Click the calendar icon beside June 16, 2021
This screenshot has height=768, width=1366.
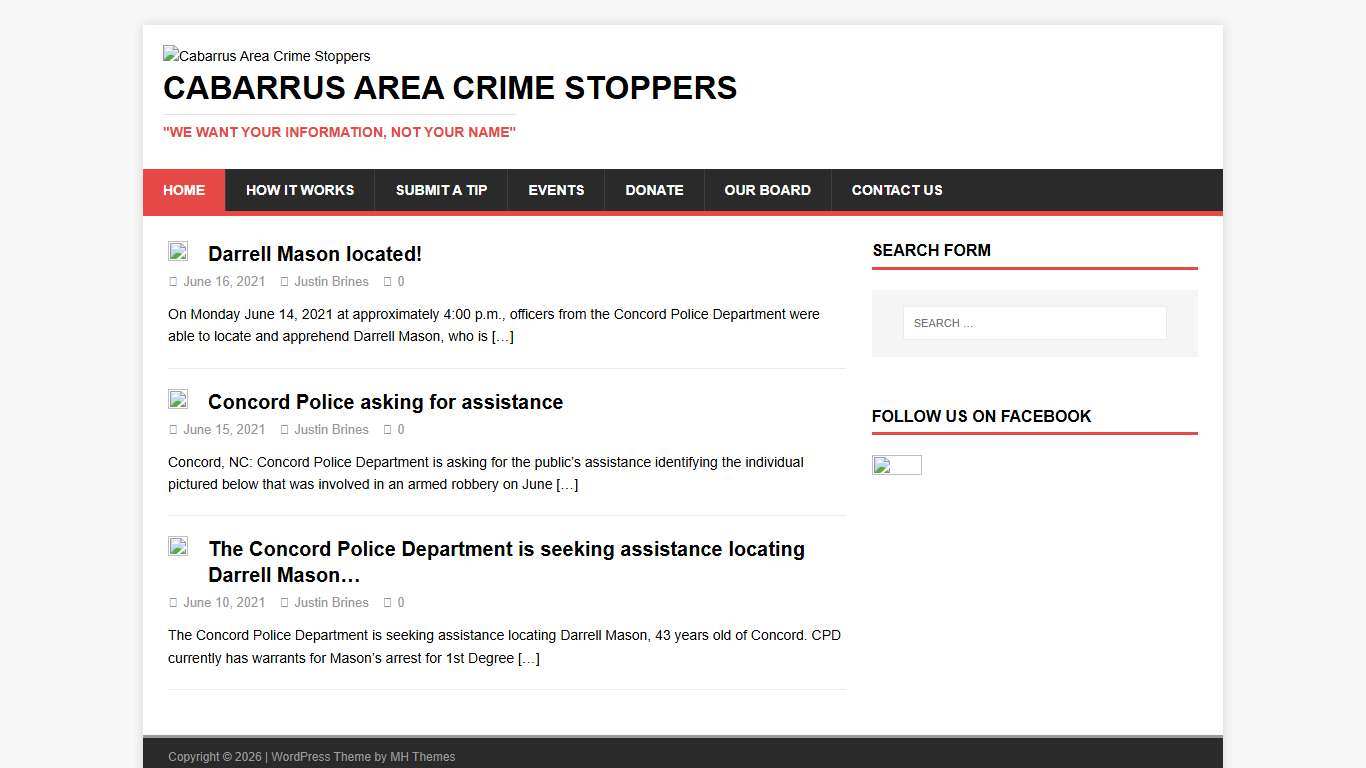172,281
